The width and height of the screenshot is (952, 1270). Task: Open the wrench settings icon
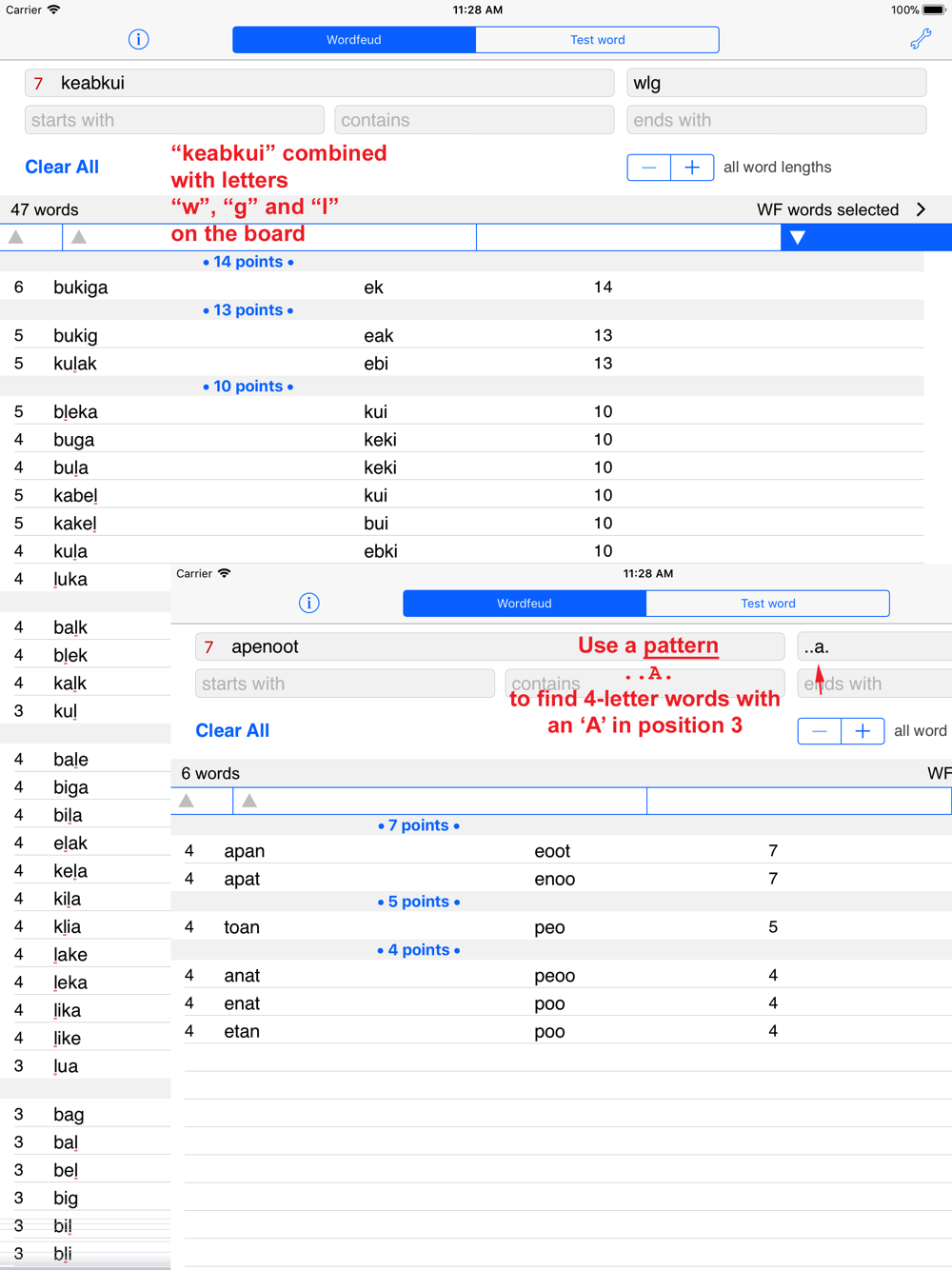[921, 39]
